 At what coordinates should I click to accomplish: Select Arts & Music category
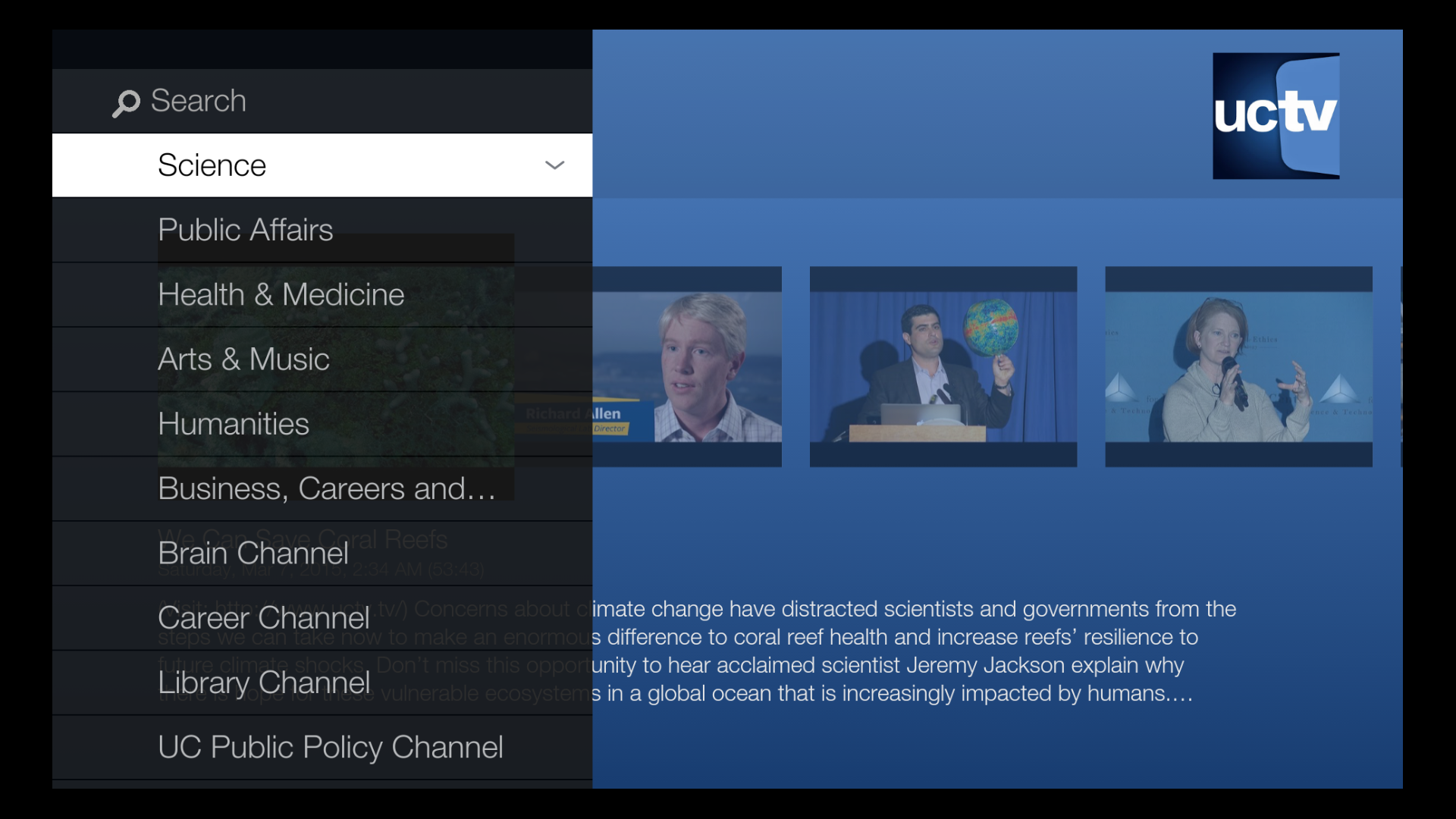point(243,359)
